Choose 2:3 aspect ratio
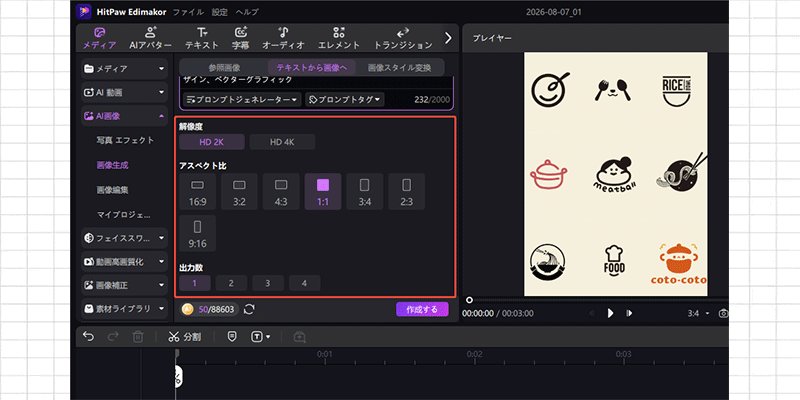 [x=407, y=191]
